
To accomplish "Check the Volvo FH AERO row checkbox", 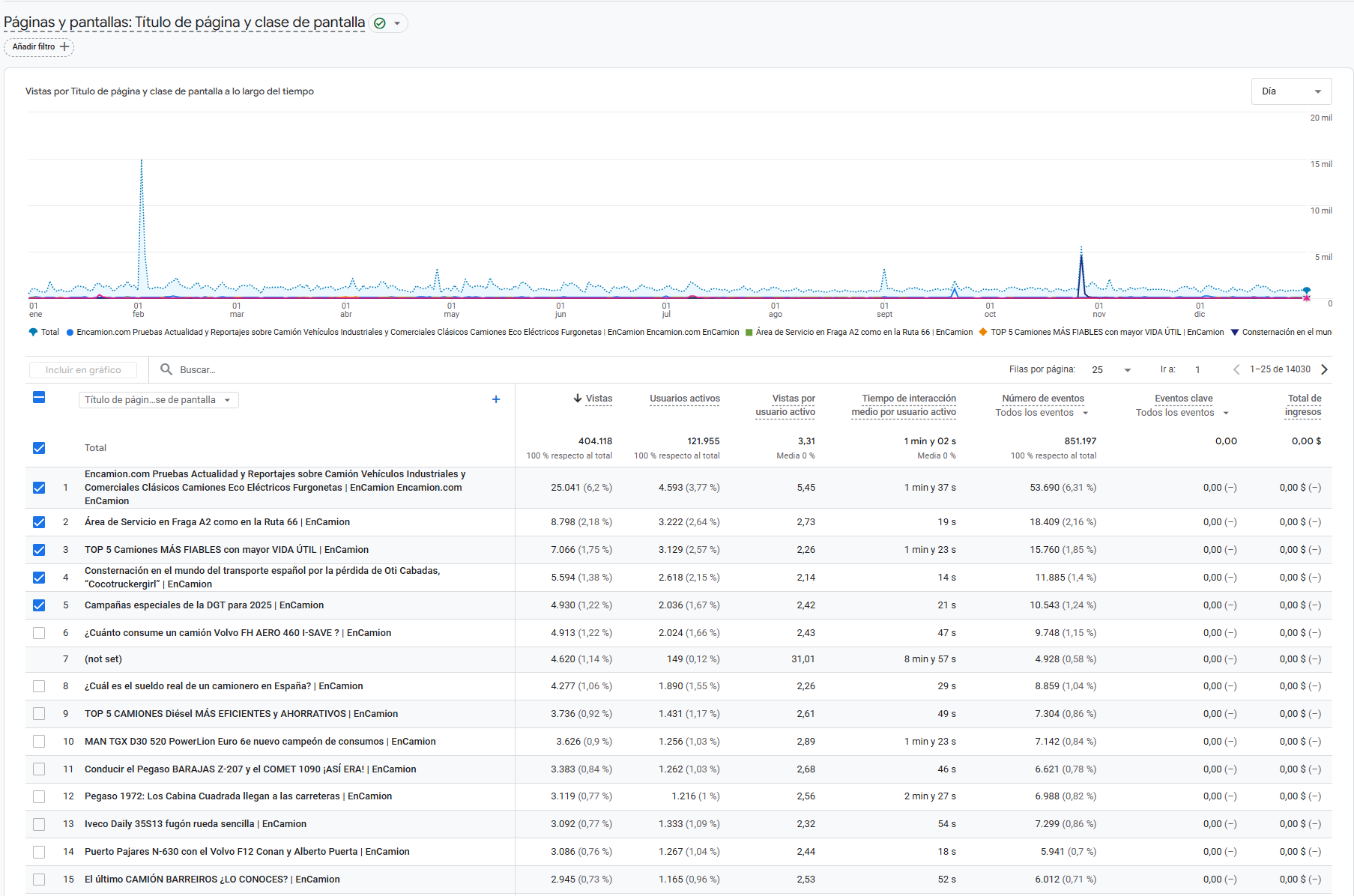I will click(x=39, y=632).
